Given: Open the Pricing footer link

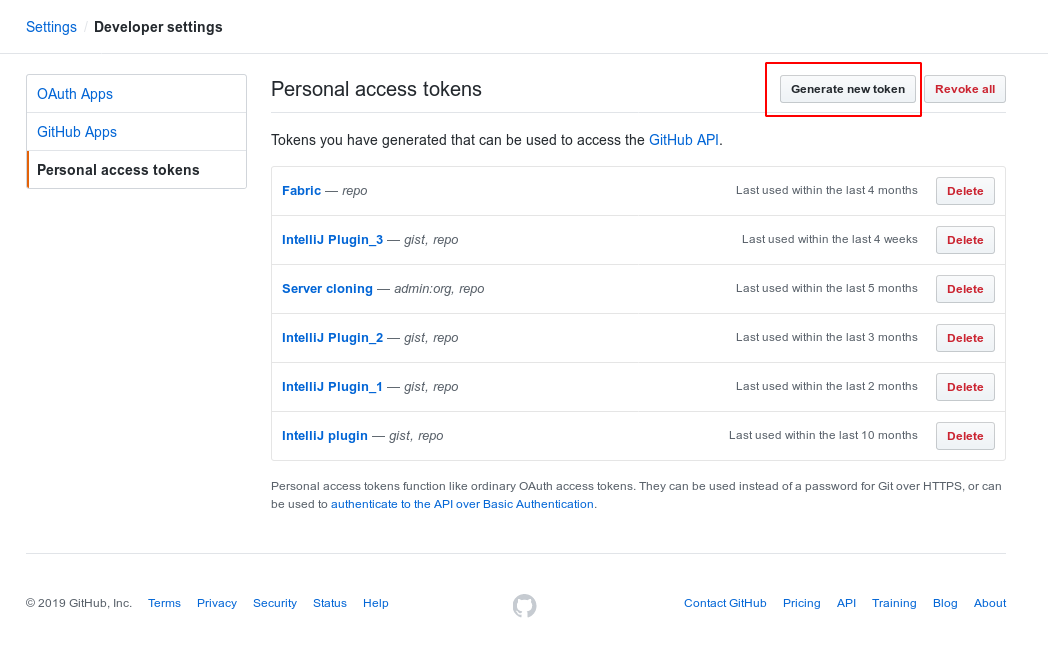Looking at the screenshot, I should 801,603.
